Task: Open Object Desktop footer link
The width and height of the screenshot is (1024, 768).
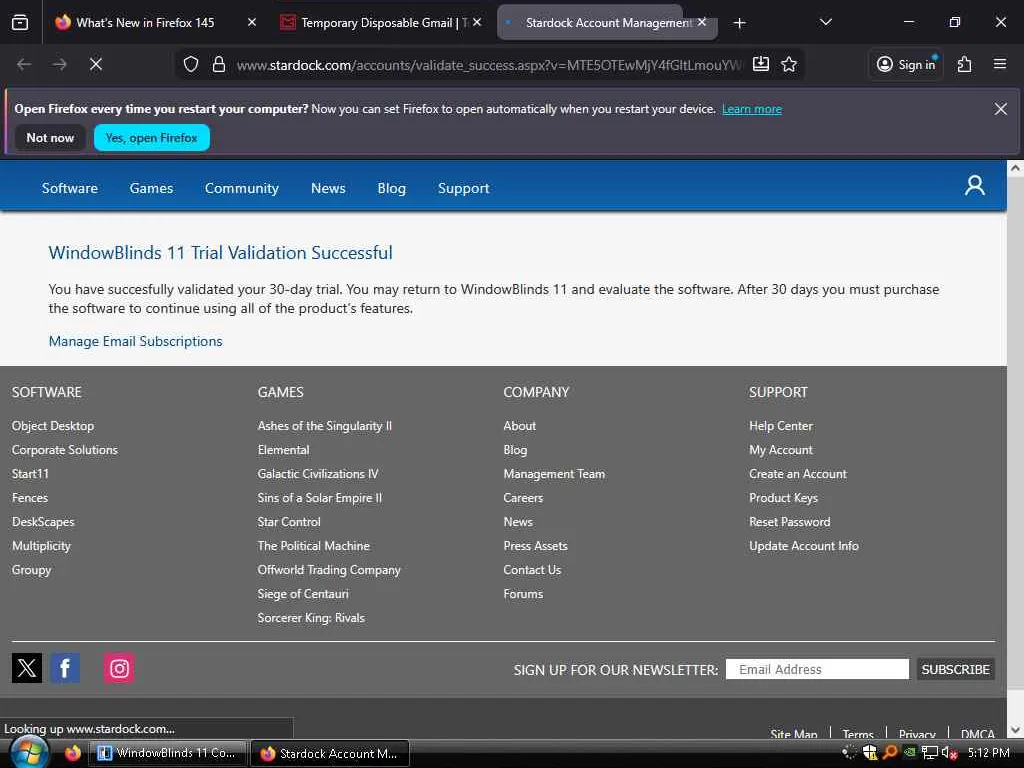Action: [53, 426]
